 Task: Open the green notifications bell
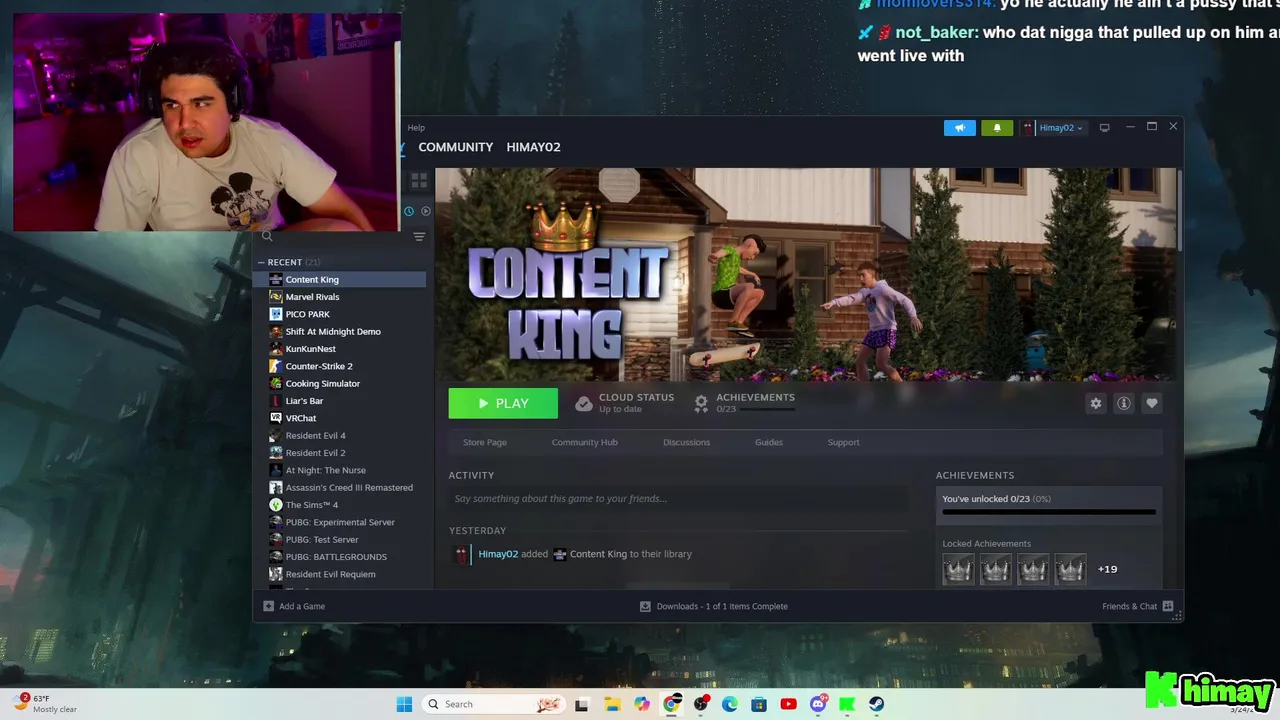(997, 128)
